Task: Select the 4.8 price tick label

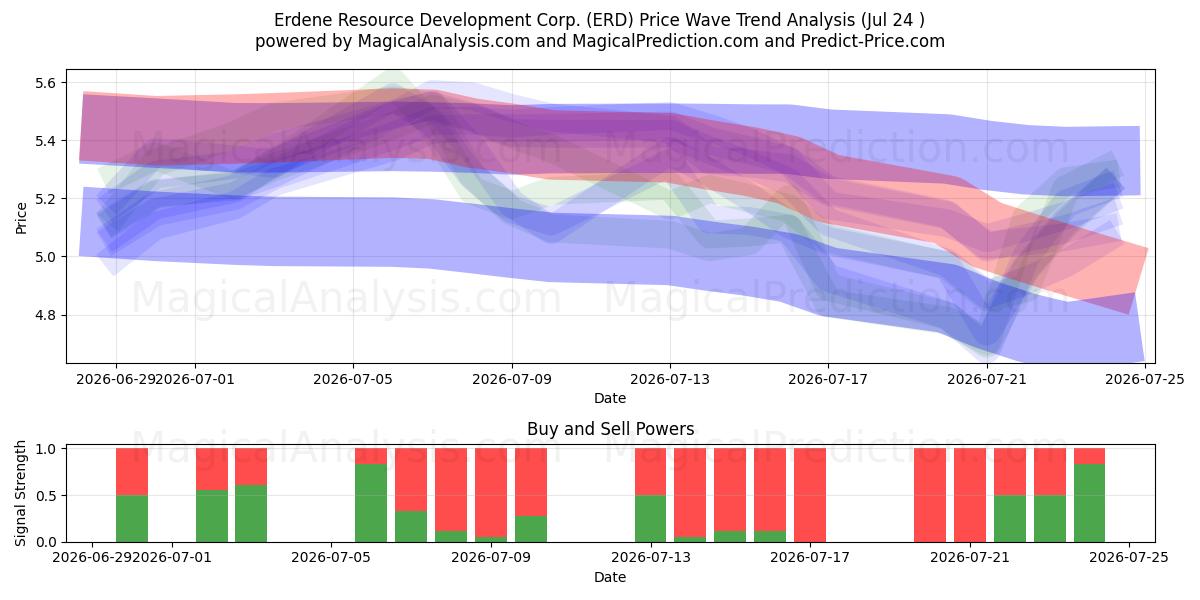Action: pyautogui.click(x=48, y=315)
